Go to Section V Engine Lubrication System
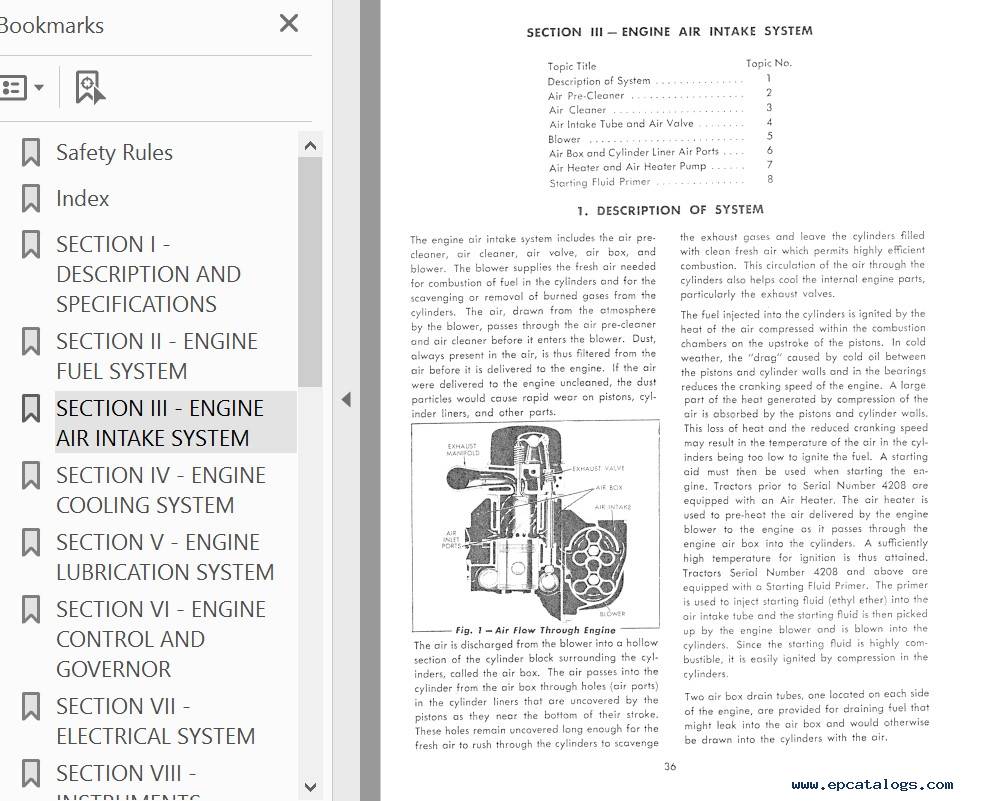The height and width of the screenshot is (801, 1004). tap(165, 556)
